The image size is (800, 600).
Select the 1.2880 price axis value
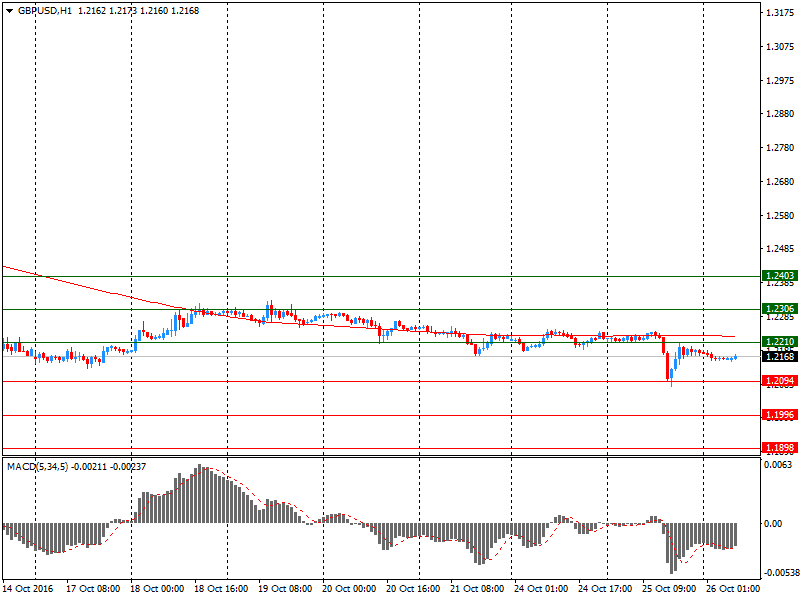[780, 114]
